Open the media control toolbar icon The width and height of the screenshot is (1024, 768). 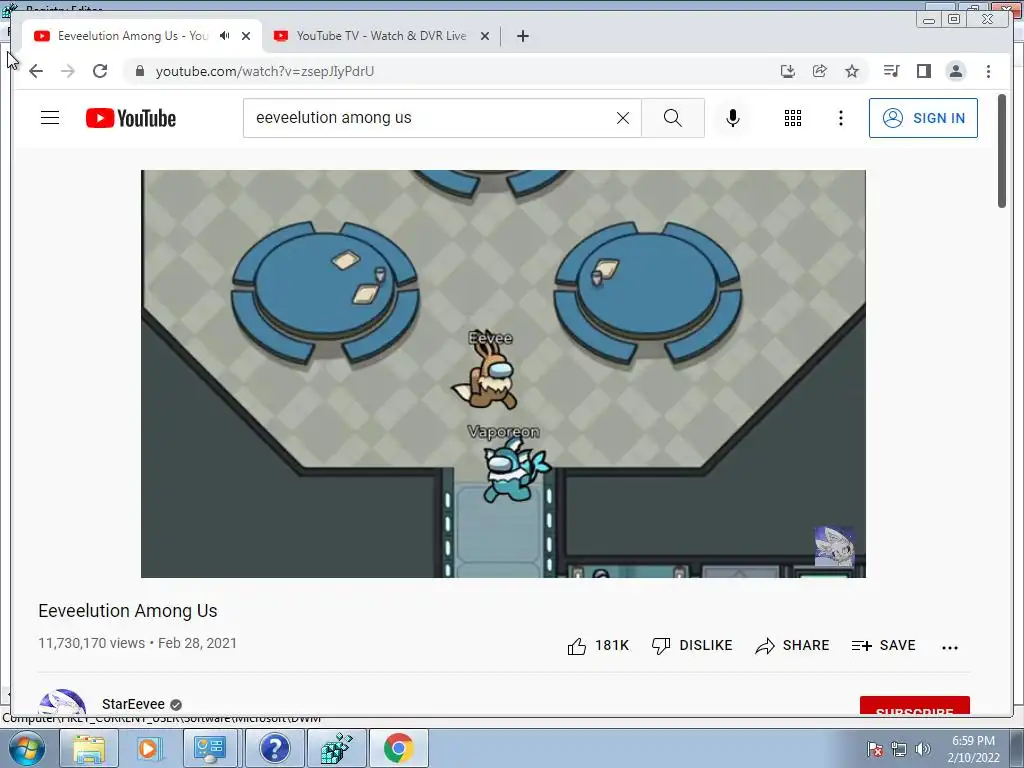(x=891, y=71)
